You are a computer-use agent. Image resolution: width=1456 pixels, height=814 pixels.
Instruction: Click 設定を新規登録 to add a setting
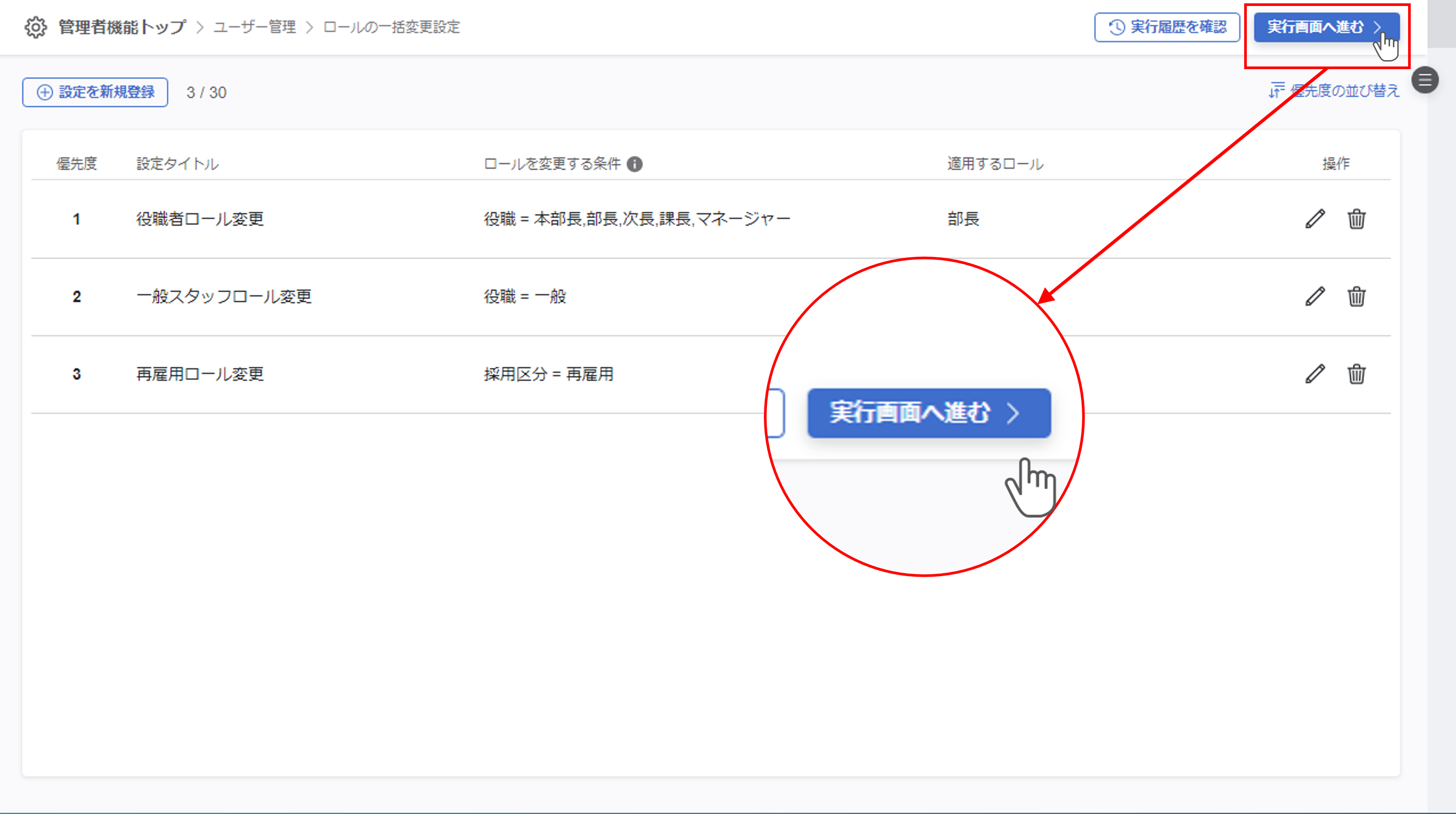(95, 92)
